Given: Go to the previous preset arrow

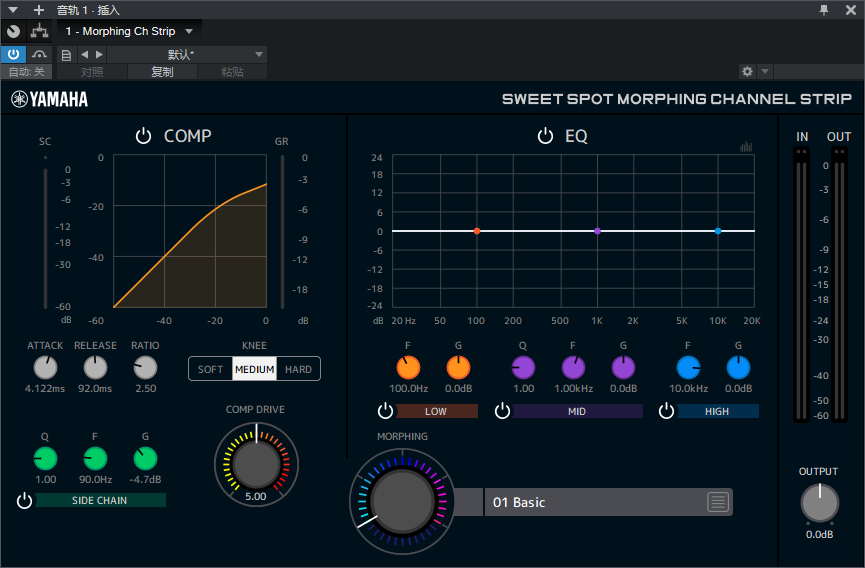Looking at the screenshot, I should coord(84,54).
